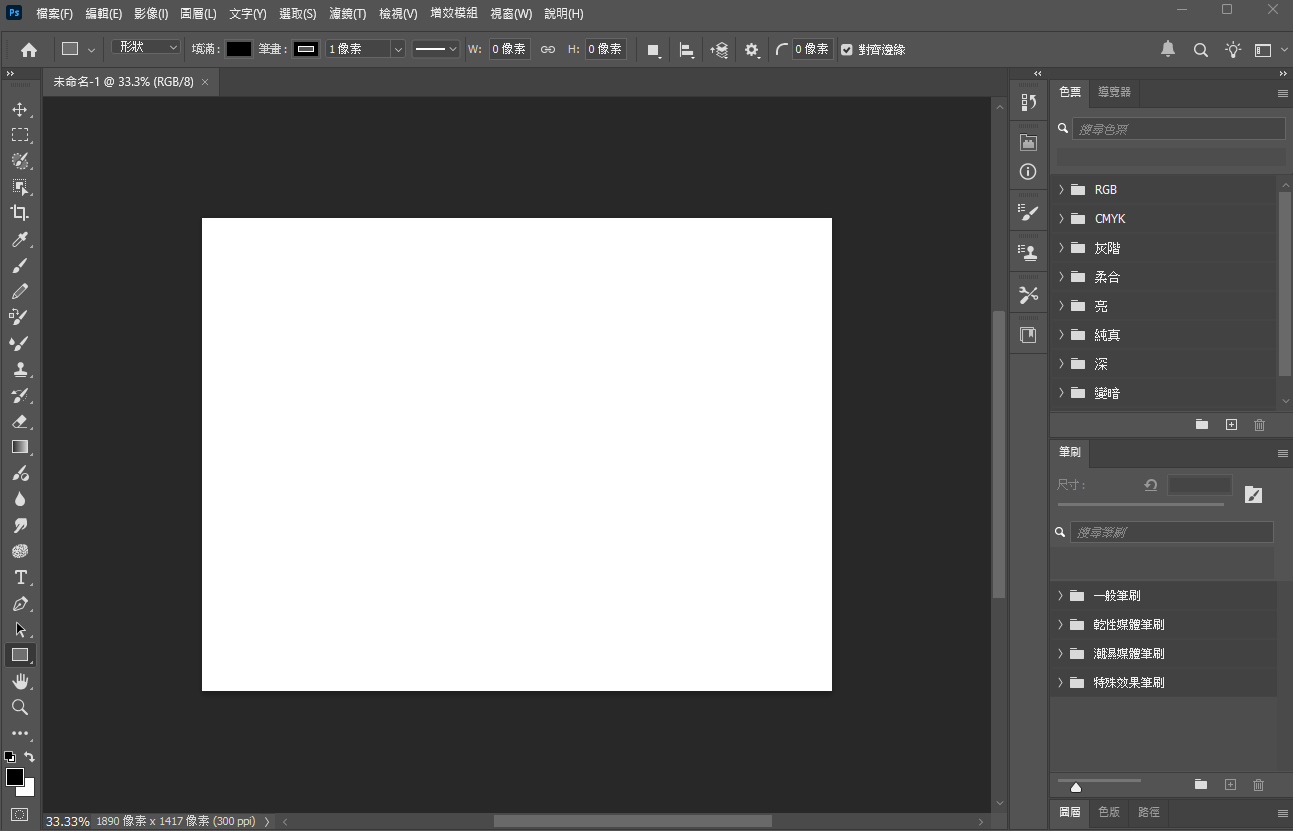
Task: Select the Smudge tool
Action: coord(19,525)
